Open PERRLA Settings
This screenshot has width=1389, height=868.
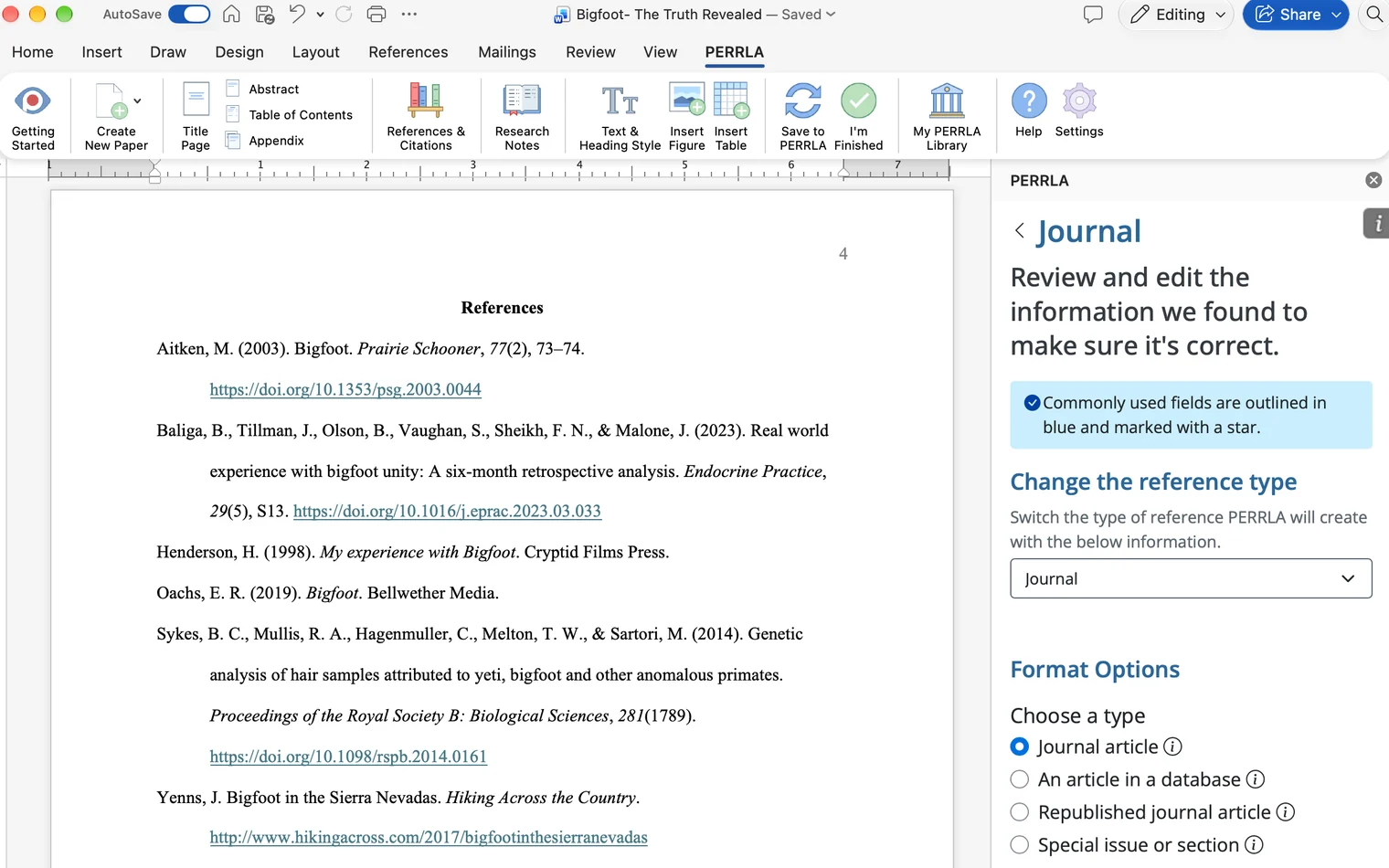(x=1079, y=111)
